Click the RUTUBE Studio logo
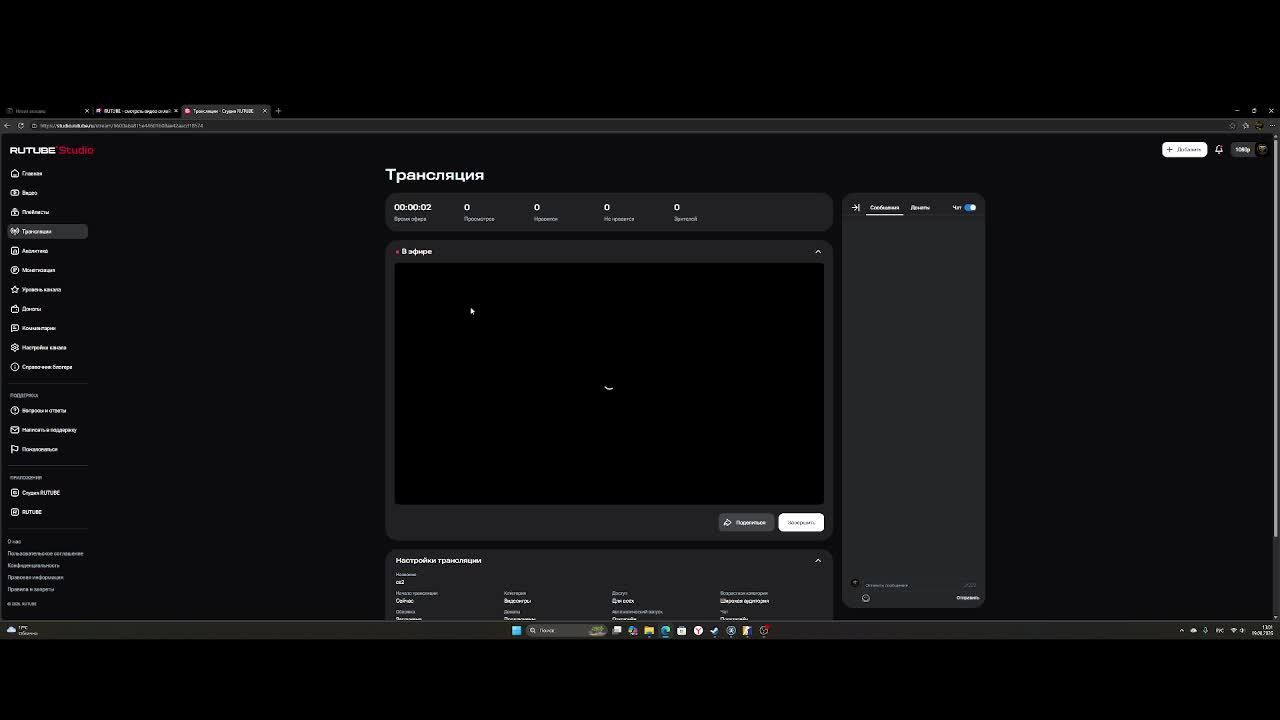Image resolution: width=1280 pixels, height=720 pixels. pyautogui.click(x=51, y=150)
